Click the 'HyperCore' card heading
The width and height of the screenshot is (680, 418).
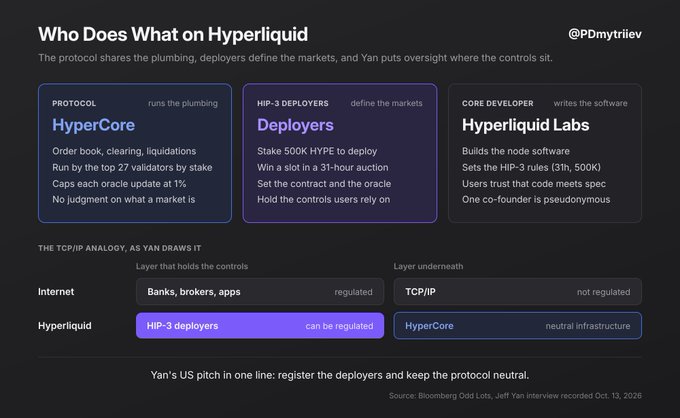(94, 125)
